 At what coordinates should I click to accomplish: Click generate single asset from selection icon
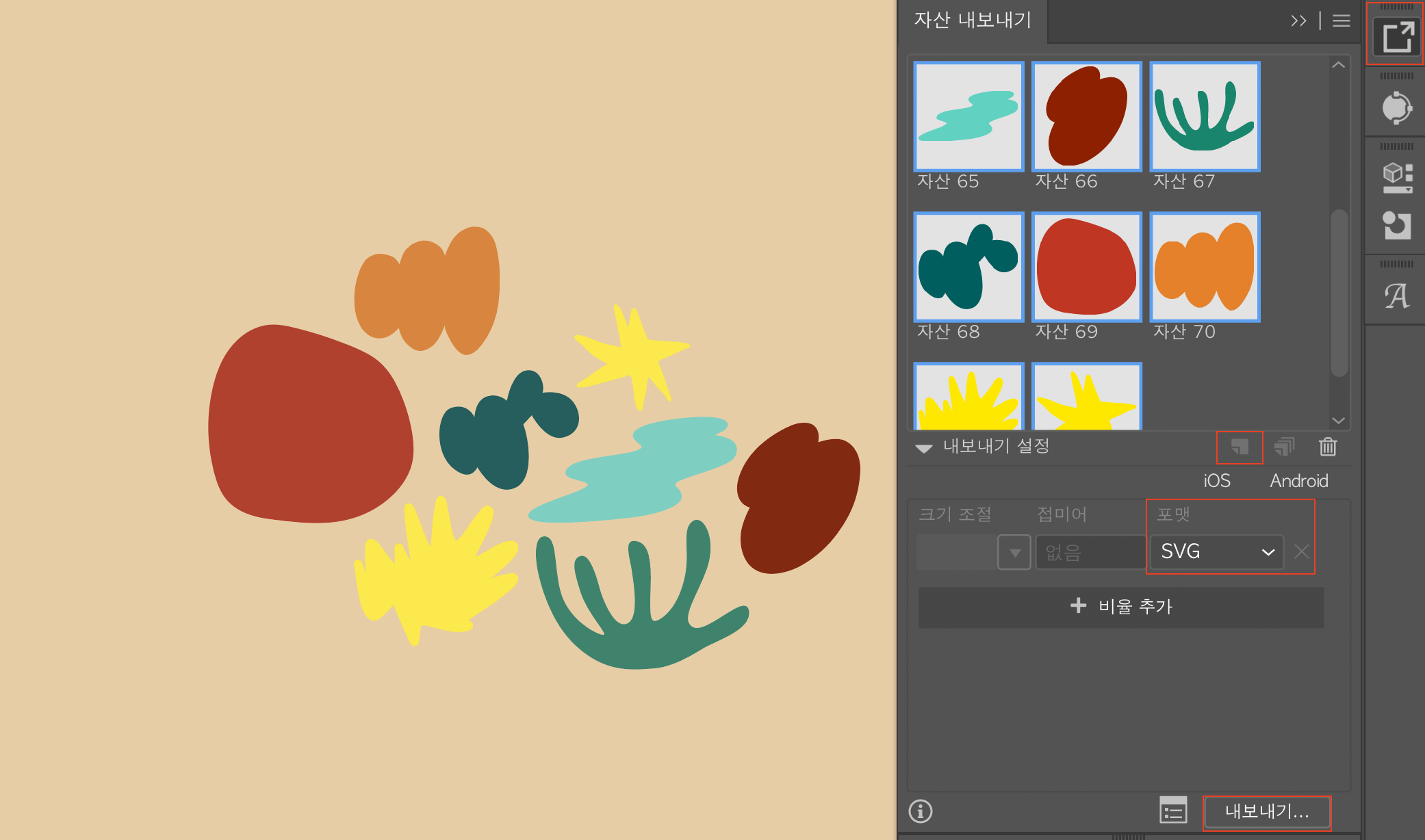pyautogui.click(x=1240, y=447)
